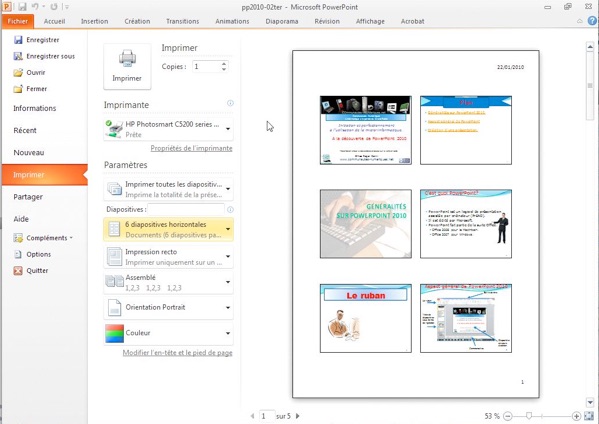Click the preview scrollbar down arrow

tap(590, 402)
